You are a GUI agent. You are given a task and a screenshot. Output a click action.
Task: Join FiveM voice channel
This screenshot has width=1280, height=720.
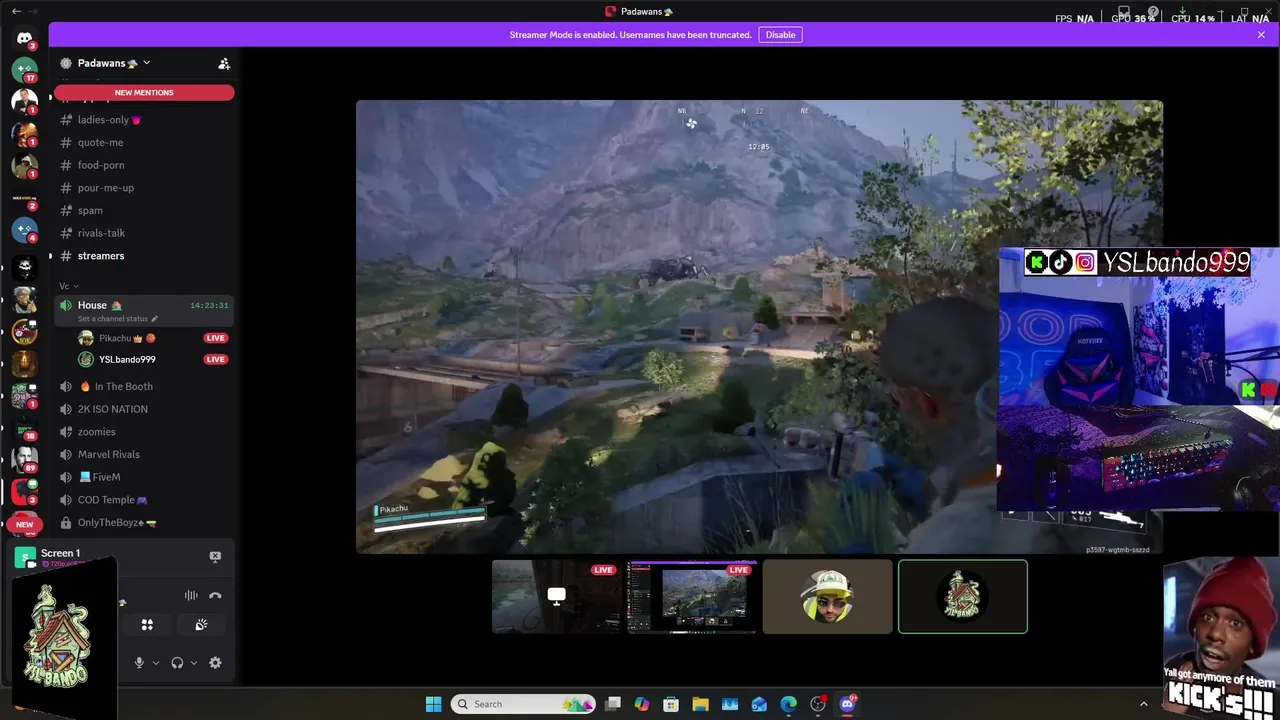(144, 477)
